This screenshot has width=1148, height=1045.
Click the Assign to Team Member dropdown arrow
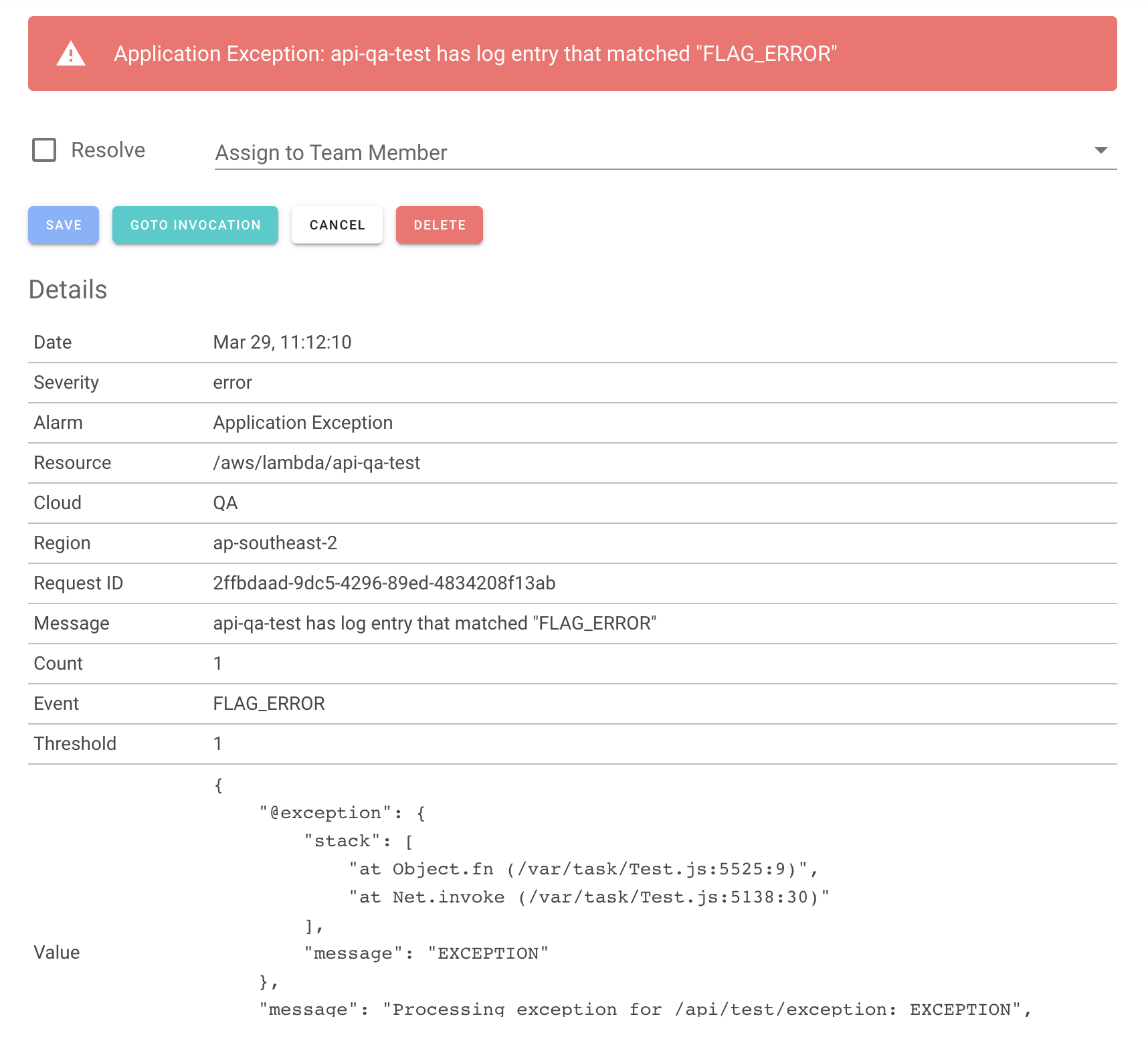(1101, 151)
